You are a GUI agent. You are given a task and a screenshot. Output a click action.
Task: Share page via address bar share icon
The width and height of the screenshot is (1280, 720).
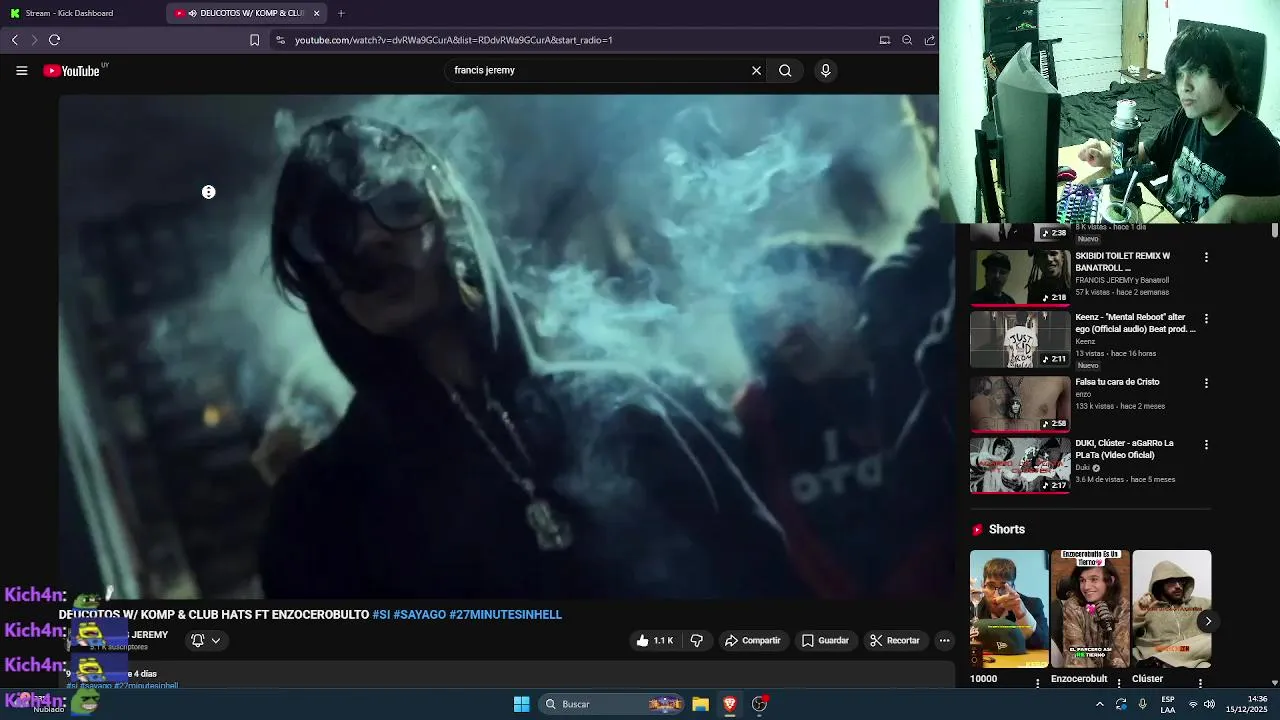coord(930,40)
